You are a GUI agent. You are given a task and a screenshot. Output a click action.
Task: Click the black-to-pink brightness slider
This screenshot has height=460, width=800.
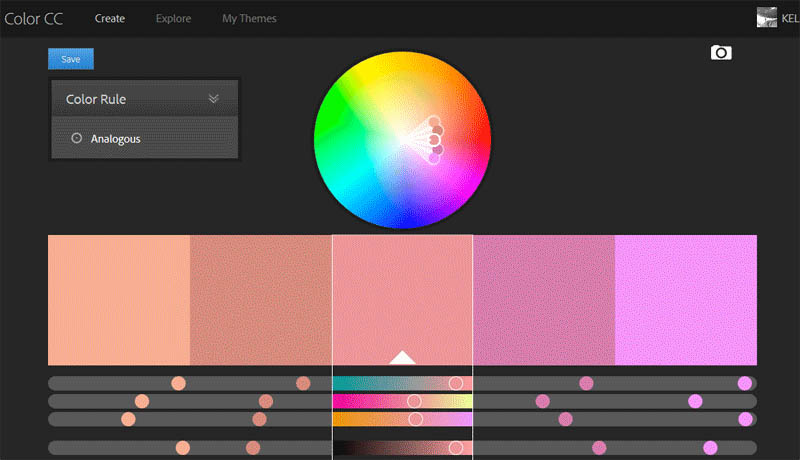point(402,448)
